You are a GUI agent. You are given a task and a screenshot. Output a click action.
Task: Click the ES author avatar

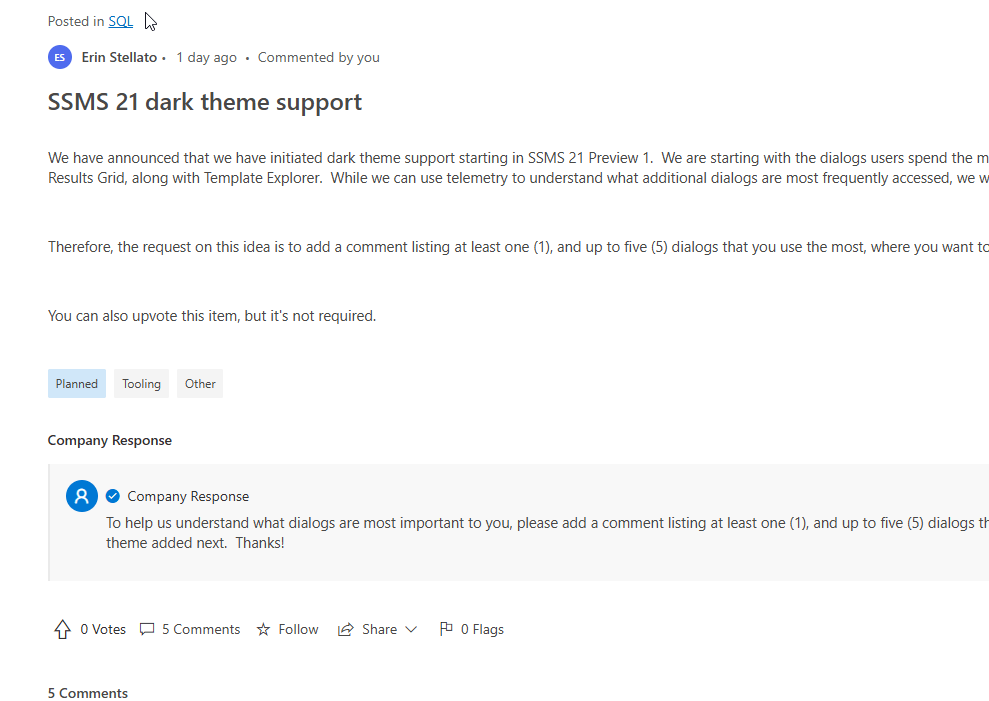pos(60,57)
